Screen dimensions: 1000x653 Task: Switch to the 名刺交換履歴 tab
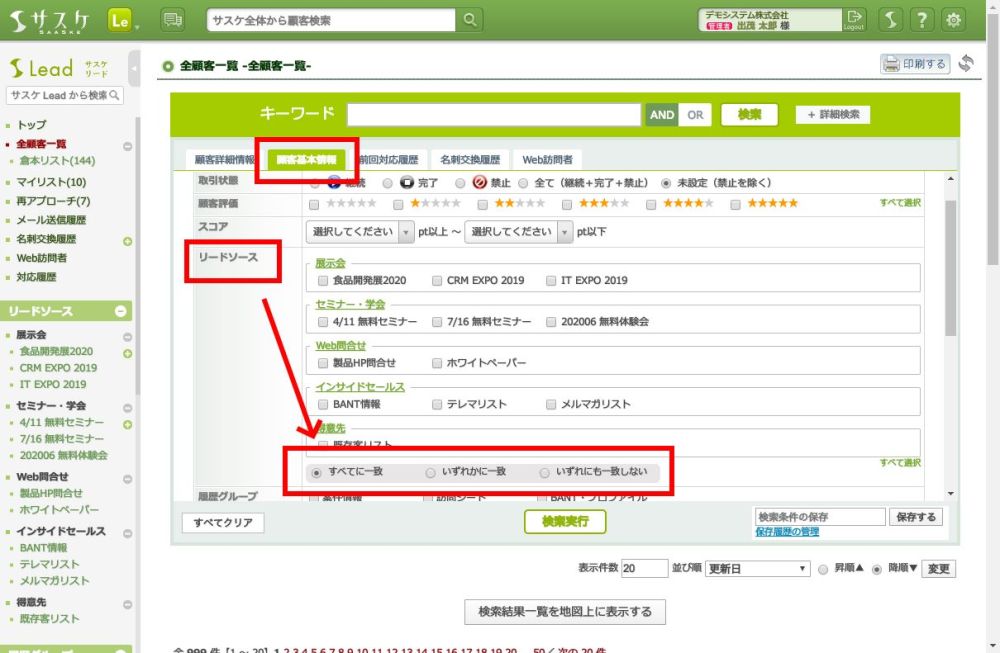[469, 160]
